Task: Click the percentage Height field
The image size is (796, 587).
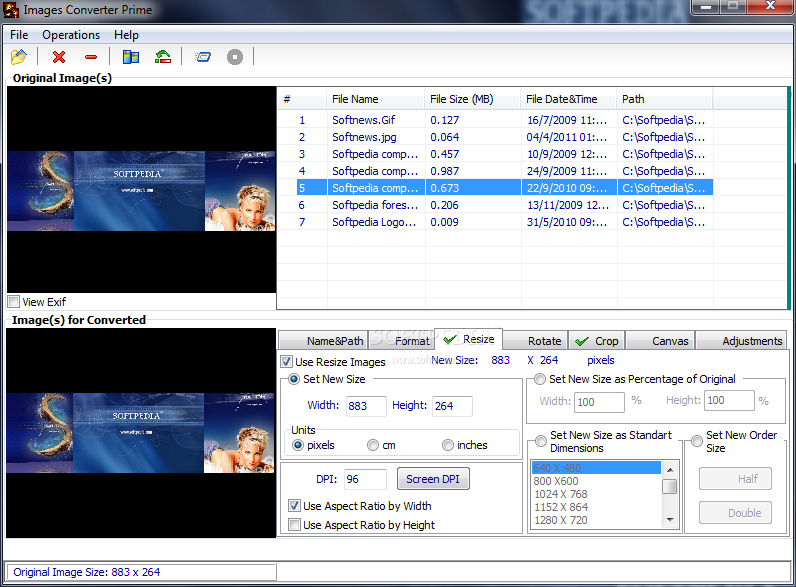Action: coord(729,400)
